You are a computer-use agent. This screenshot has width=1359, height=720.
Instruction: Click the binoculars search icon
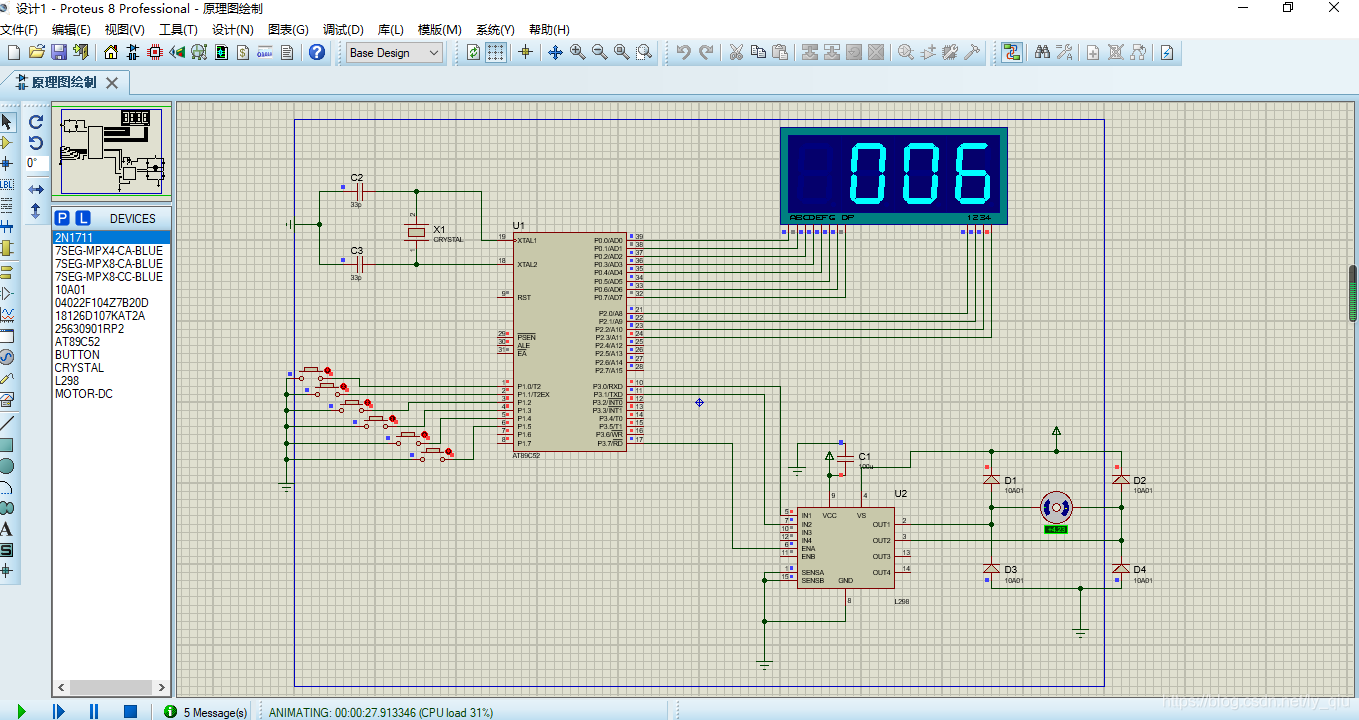point(1041,52)
